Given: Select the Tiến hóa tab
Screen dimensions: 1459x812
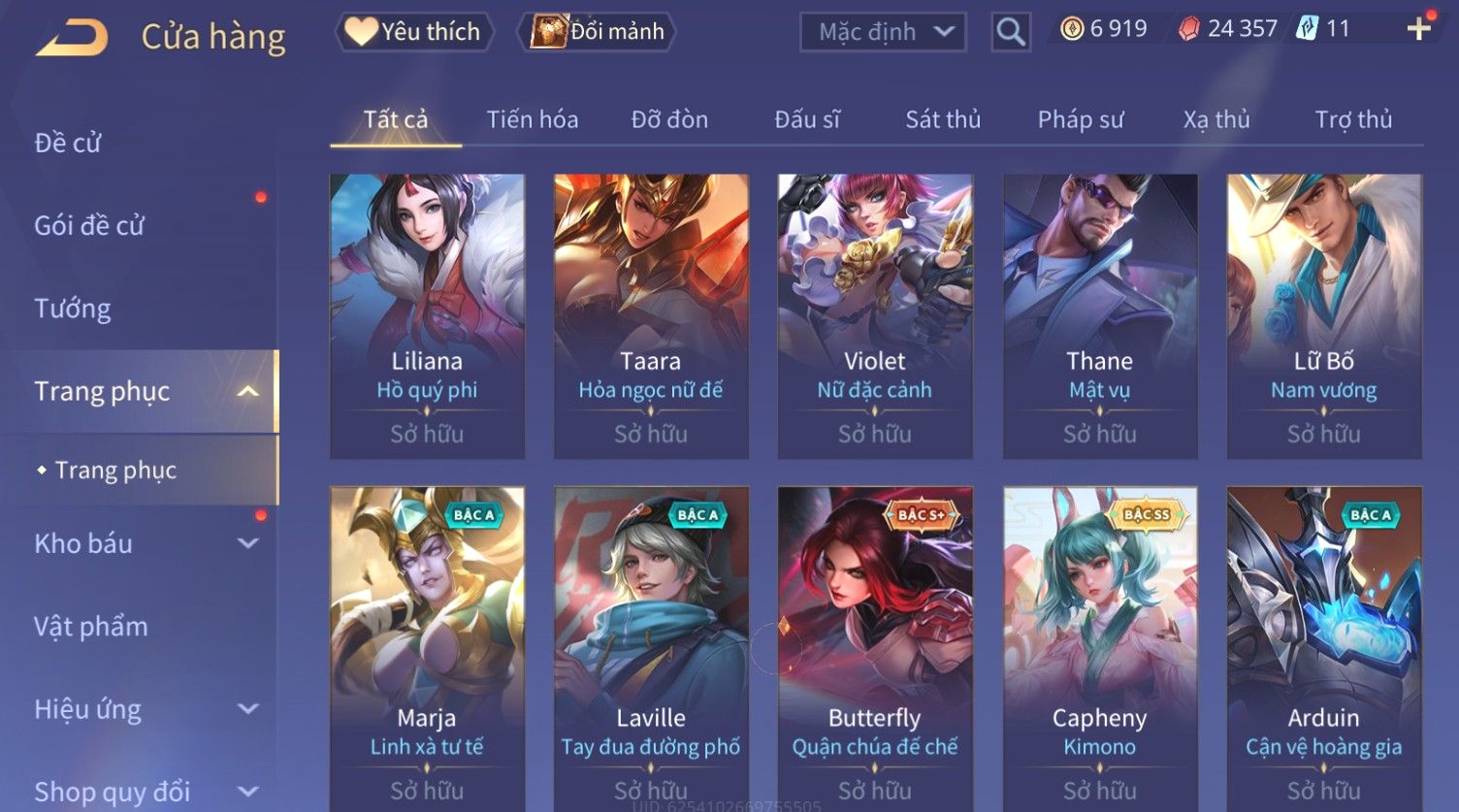Looking at the screenshot, I should tap(532, 119).
